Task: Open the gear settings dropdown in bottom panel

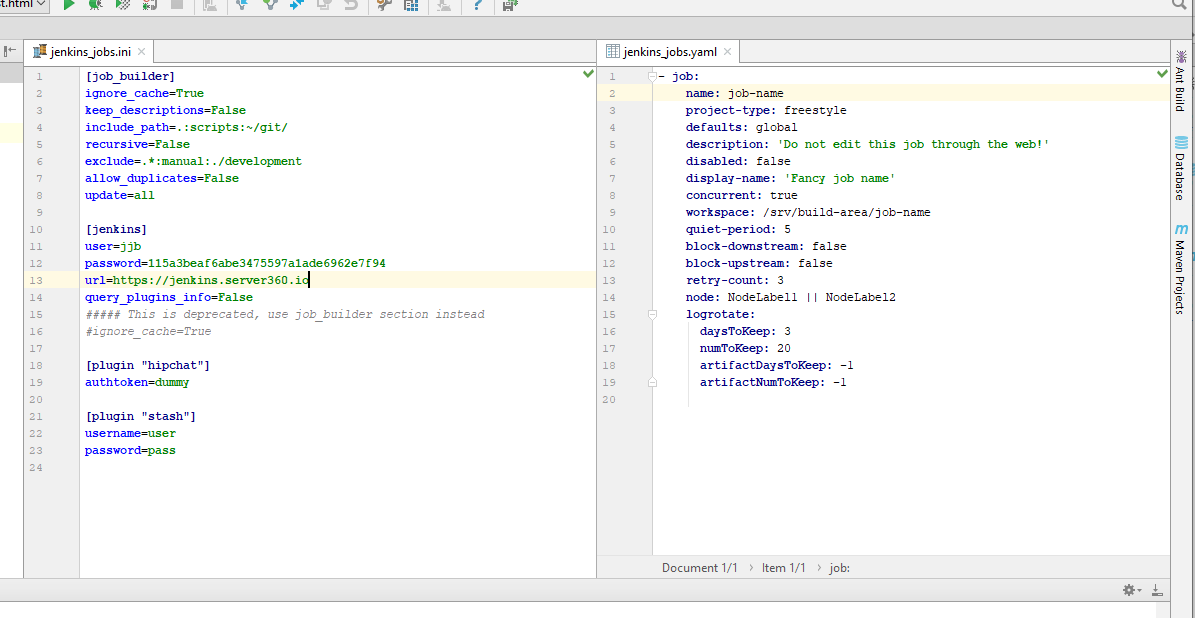Action: click(1132, 590)
